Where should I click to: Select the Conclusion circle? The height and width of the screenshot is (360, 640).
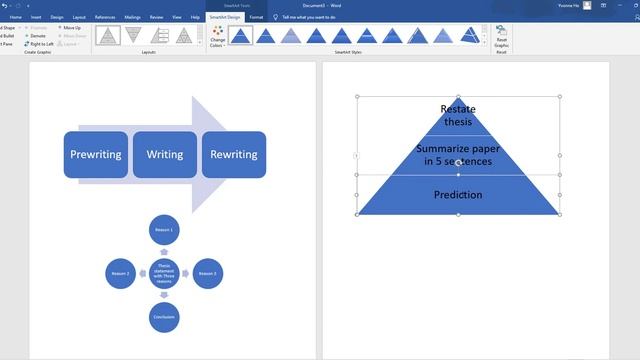(164, 317)
